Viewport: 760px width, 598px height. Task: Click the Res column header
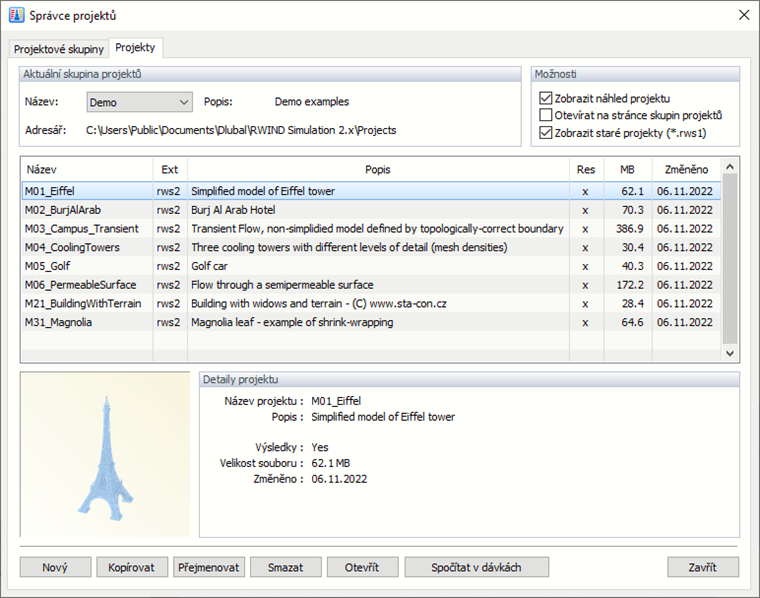pyautogui.click(x=586, y=170)
